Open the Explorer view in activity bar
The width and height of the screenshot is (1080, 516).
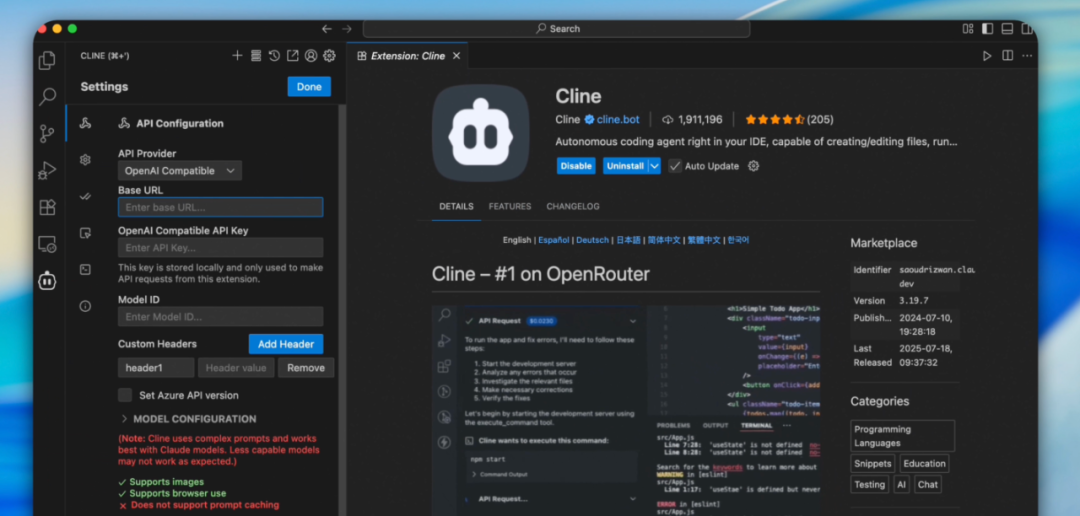(x=47, y=61)
